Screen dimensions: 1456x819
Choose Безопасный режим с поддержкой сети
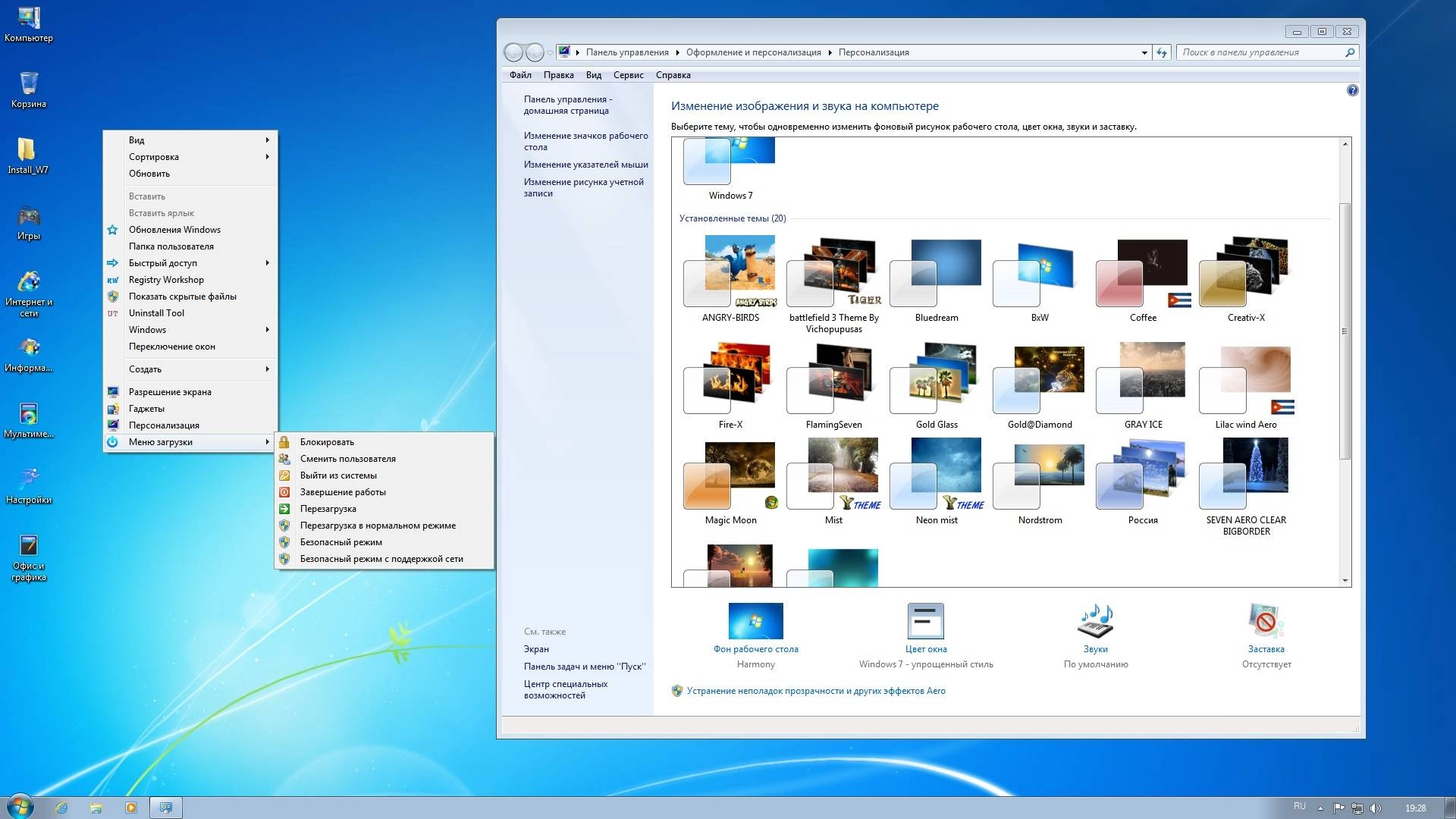tap(384, 559)
